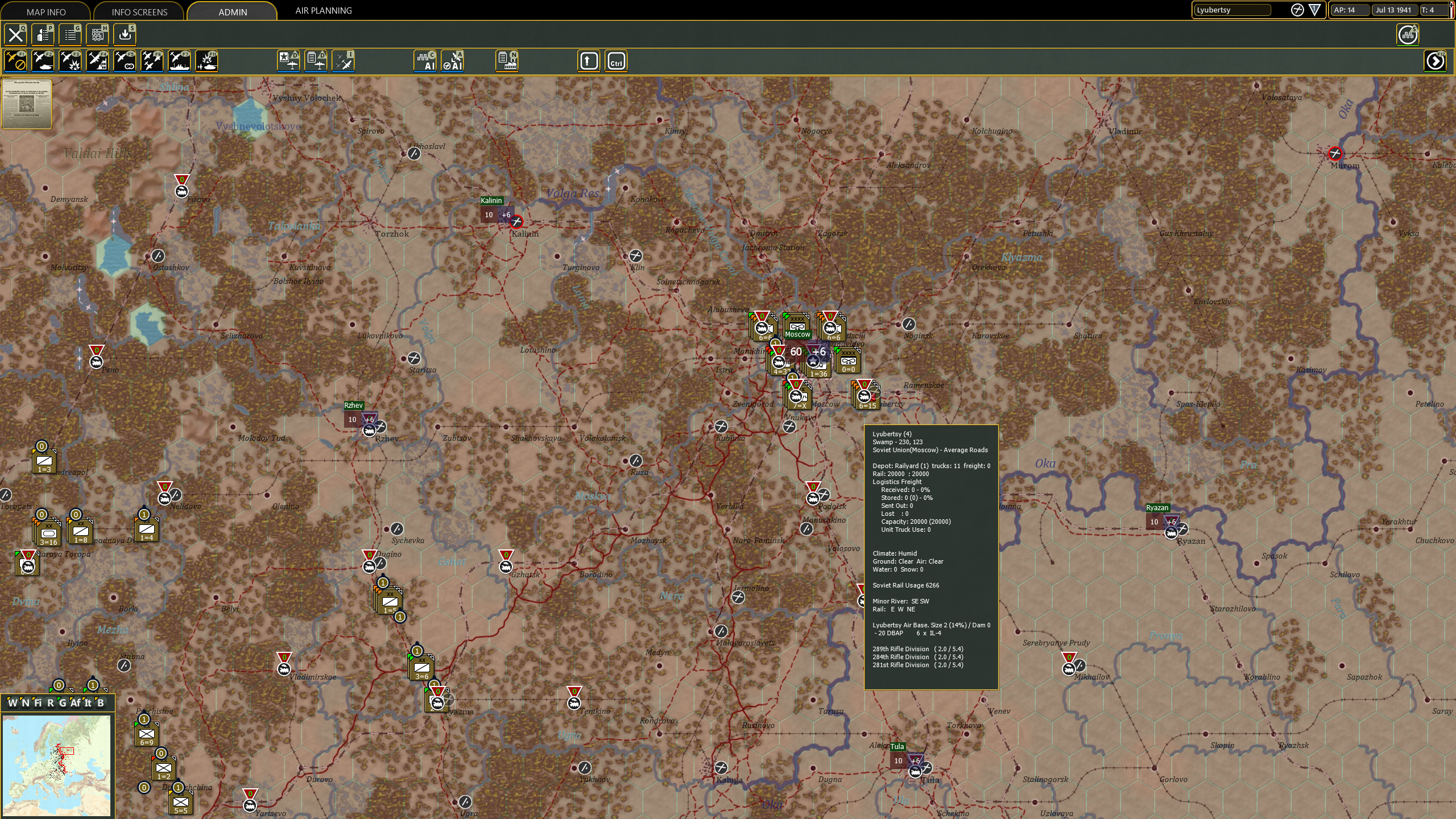The height and width of the screenshot is (819, 1456).
Task: Click the save game S icon
Action: tap(125, 35)
